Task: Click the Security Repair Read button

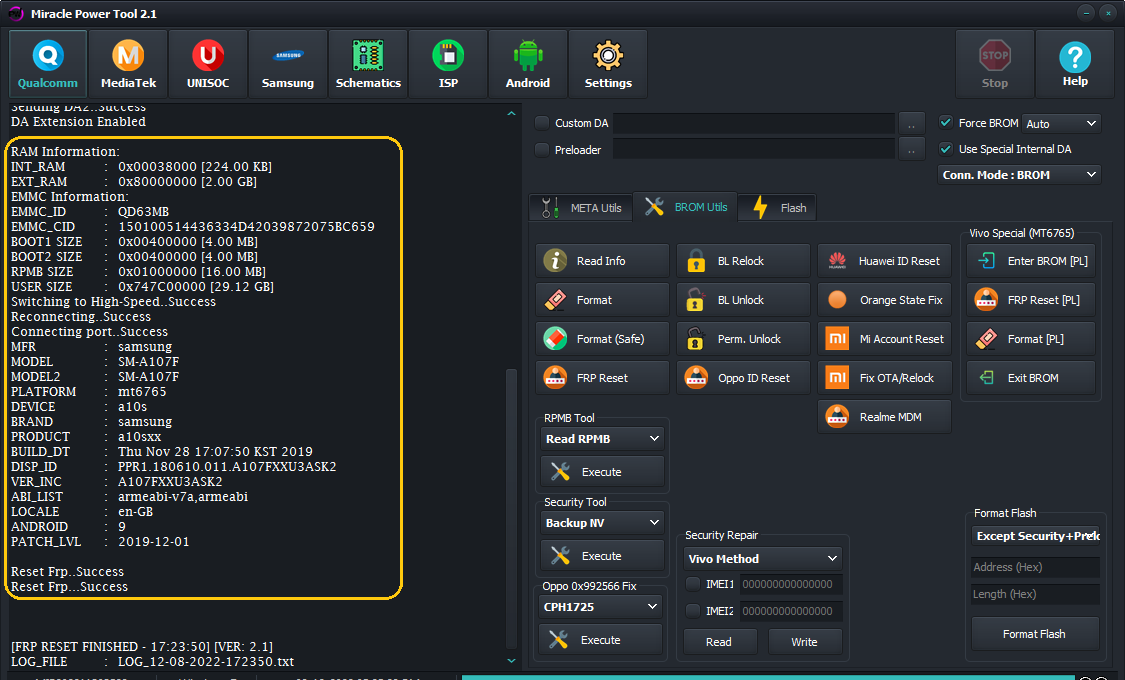Action: tap(720, 642)
